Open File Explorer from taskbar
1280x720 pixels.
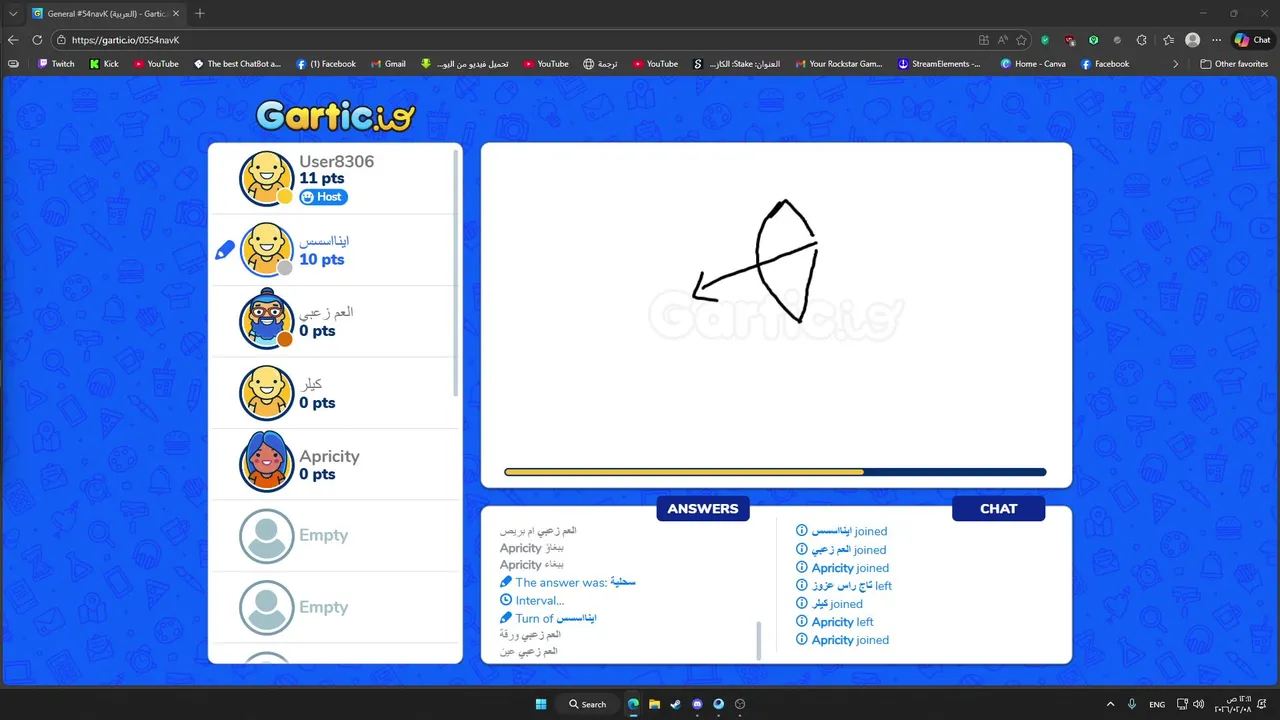[x=654, y=704]
